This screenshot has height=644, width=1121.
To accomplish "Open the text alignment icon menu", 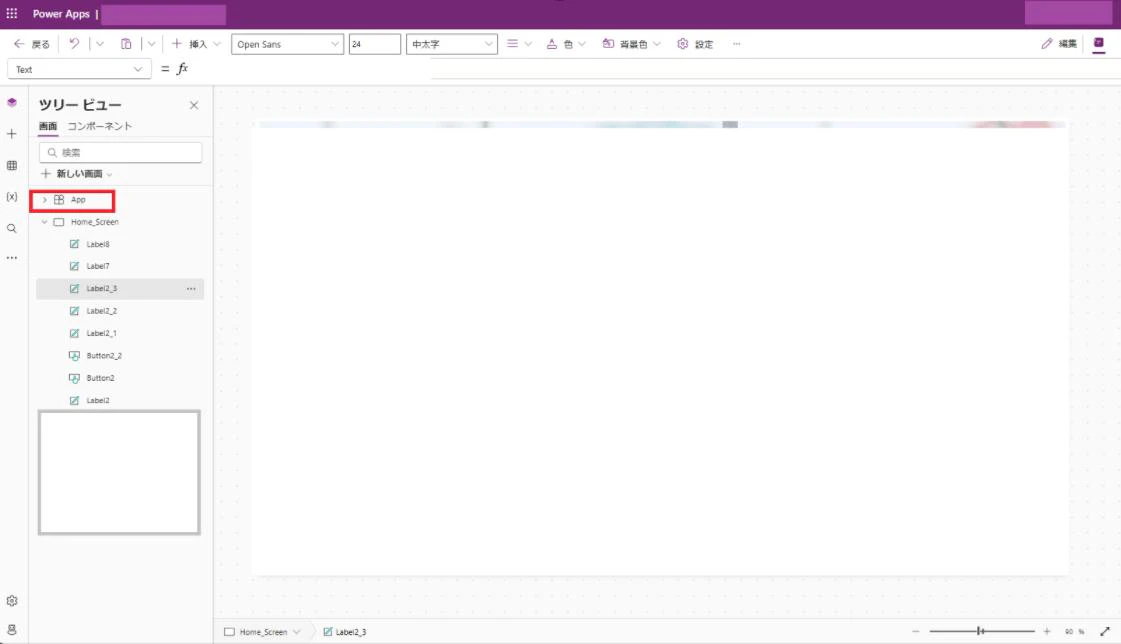I will coord(519,44).
